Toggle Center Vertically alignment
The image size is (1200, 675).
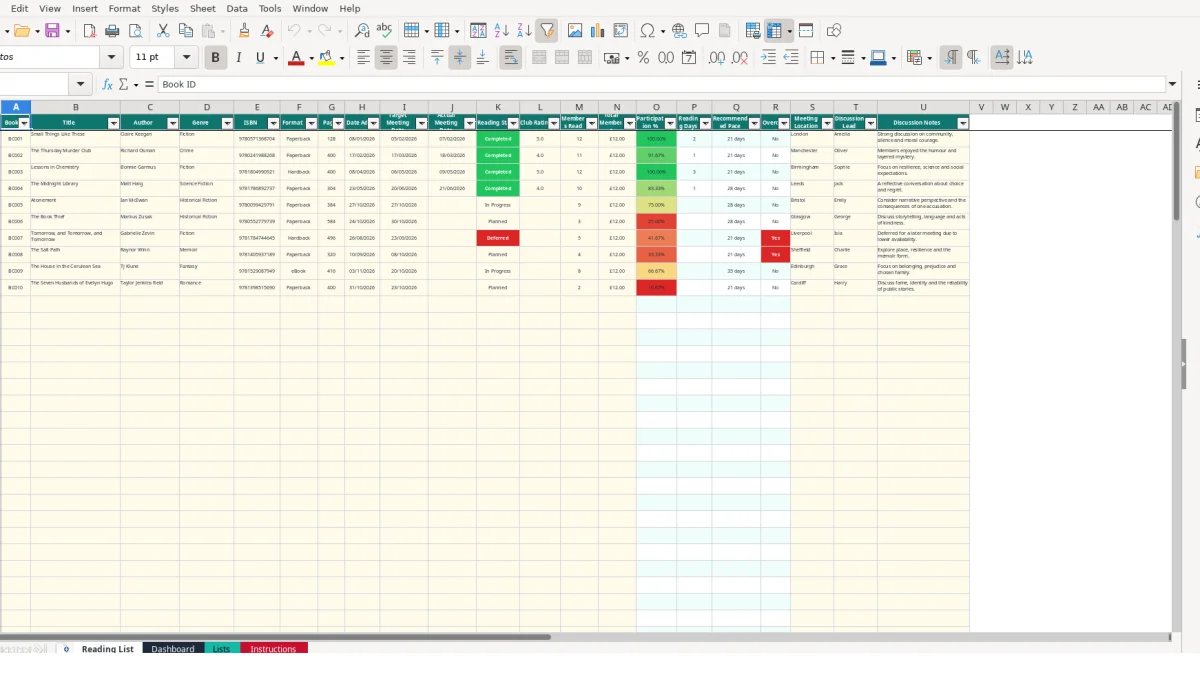point(459,58)
